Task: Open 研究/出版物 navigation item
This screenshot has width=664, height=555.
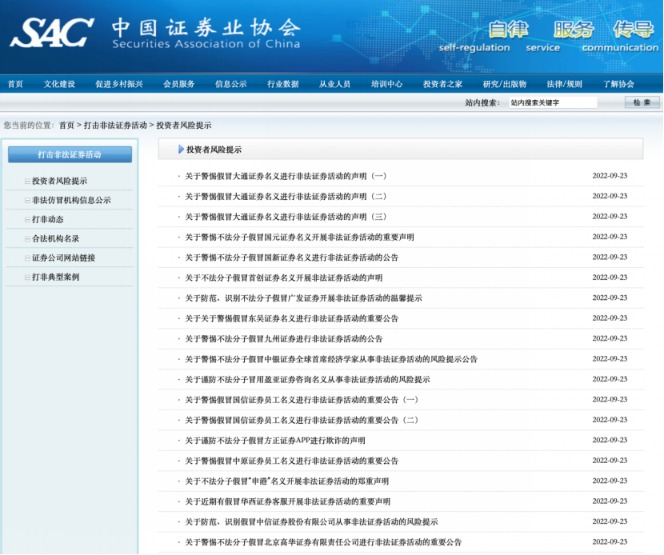Action: (504, 84)
